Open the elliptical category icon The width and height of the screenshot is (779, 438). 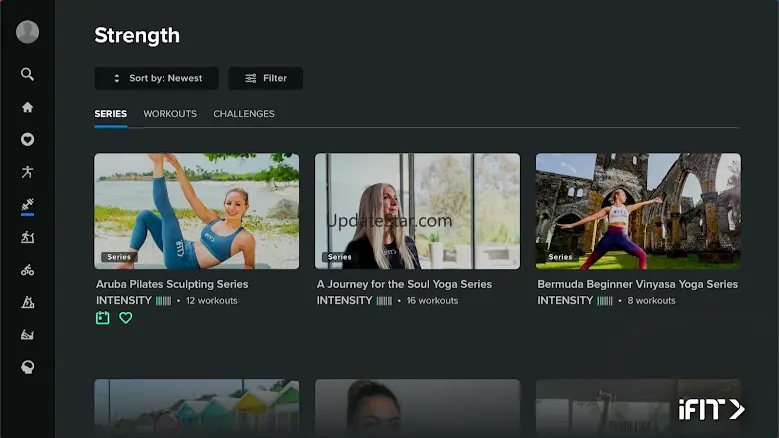click(x=27, y=302)
